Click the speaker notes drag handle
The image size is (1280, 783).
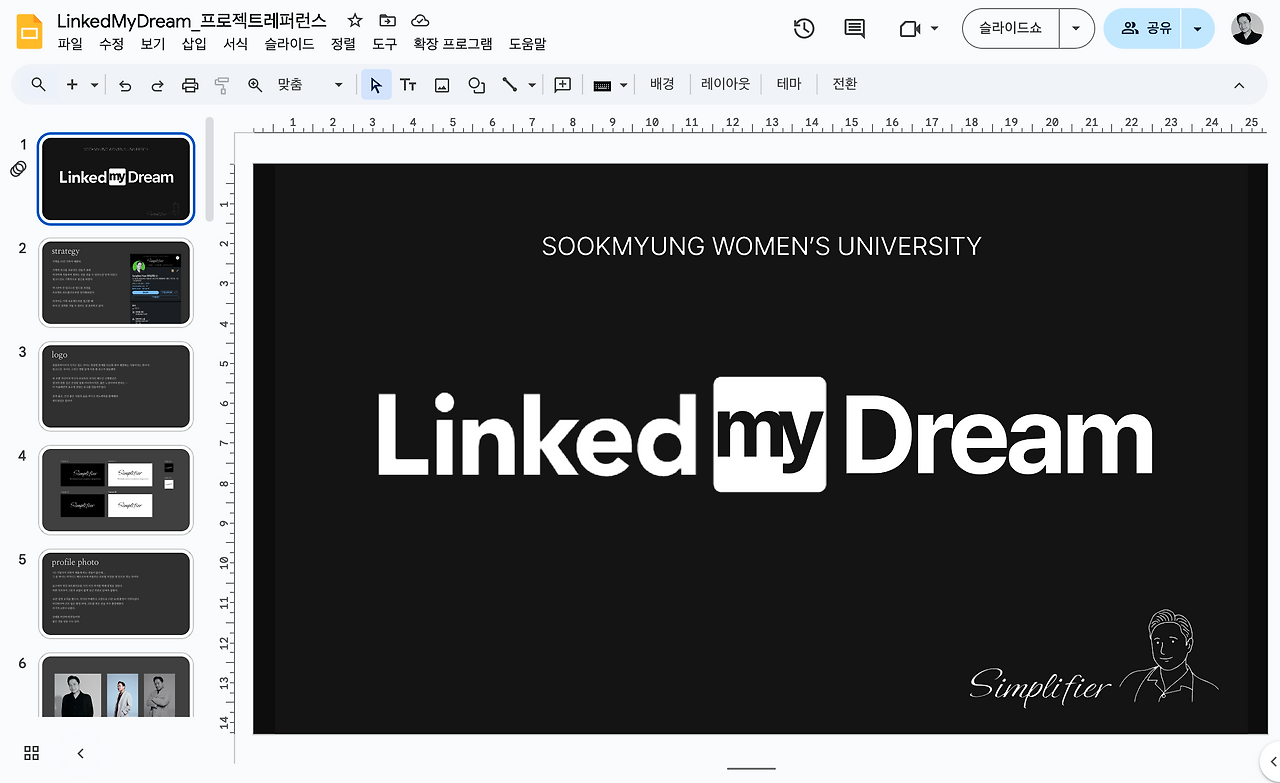(x=751, y=769)
